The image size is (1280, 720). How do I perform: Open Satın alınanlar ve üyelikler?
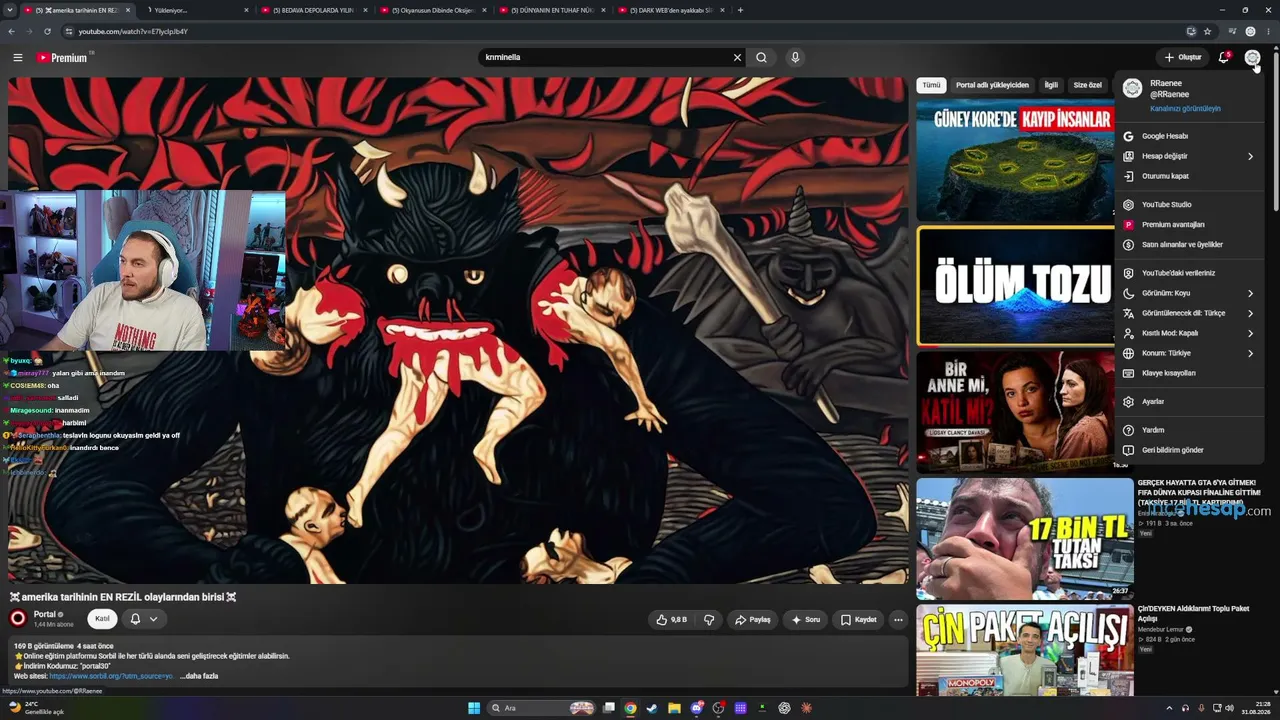(x=1189, y=244)
